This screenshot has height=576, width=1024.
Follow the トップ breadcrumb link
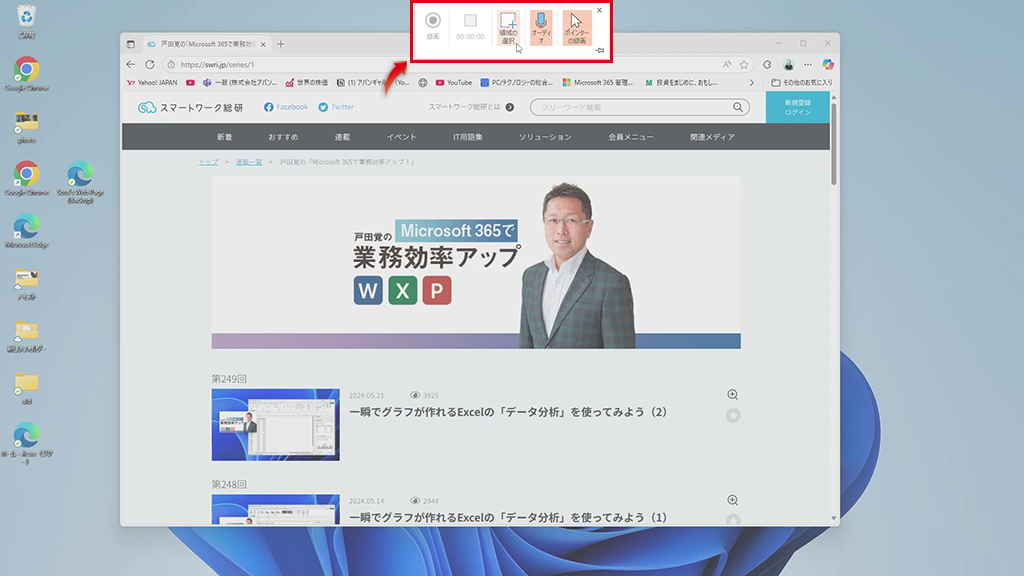tap(208, 162)
